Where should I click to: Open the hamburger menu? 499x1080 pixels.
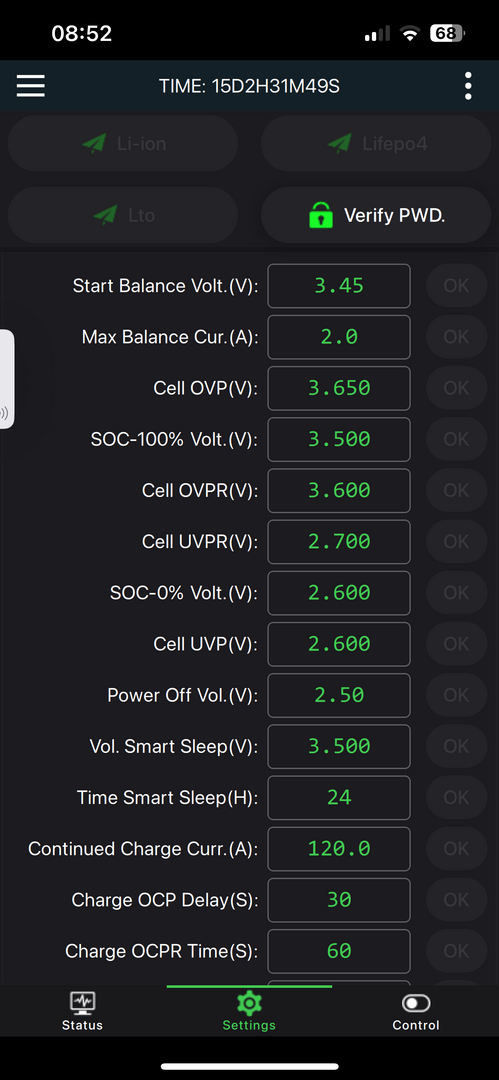pos(31,86)
